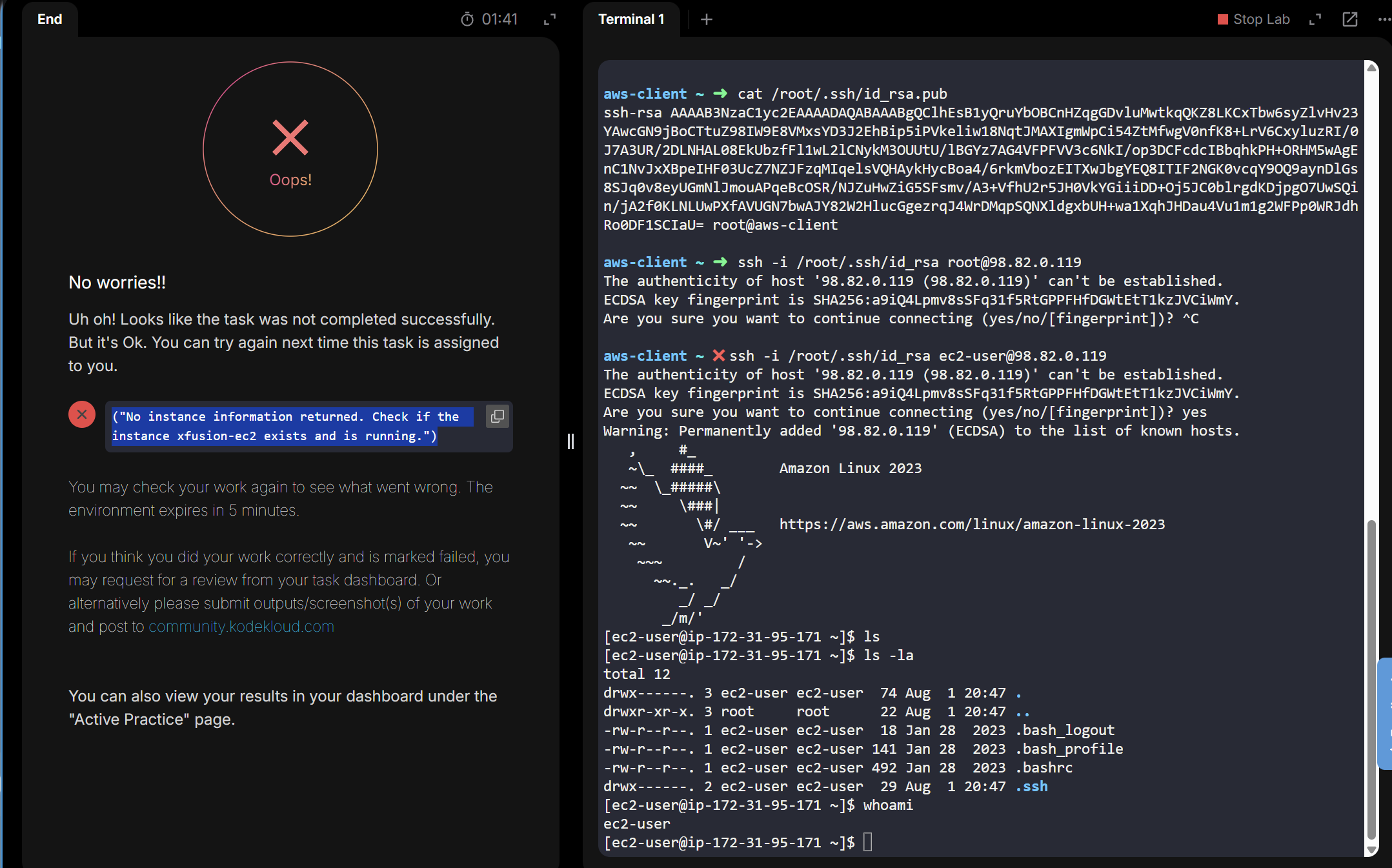Open the more options ellipsis menu

click(1384, 19)
